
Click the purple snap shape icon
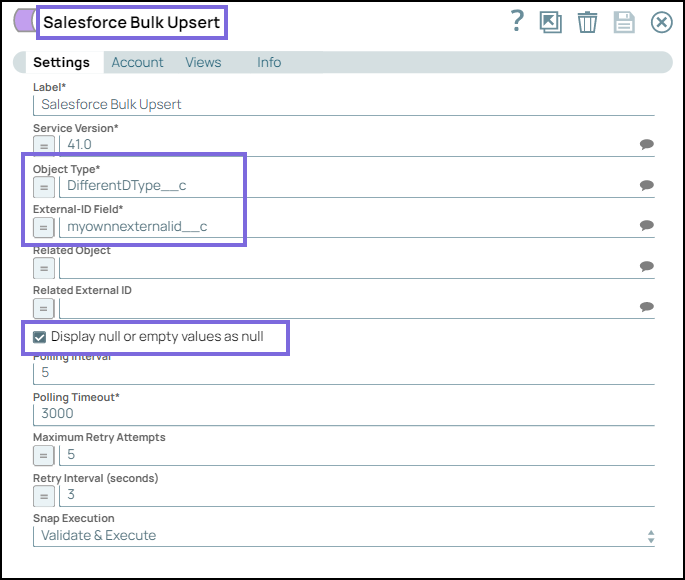tap(25, 20)
